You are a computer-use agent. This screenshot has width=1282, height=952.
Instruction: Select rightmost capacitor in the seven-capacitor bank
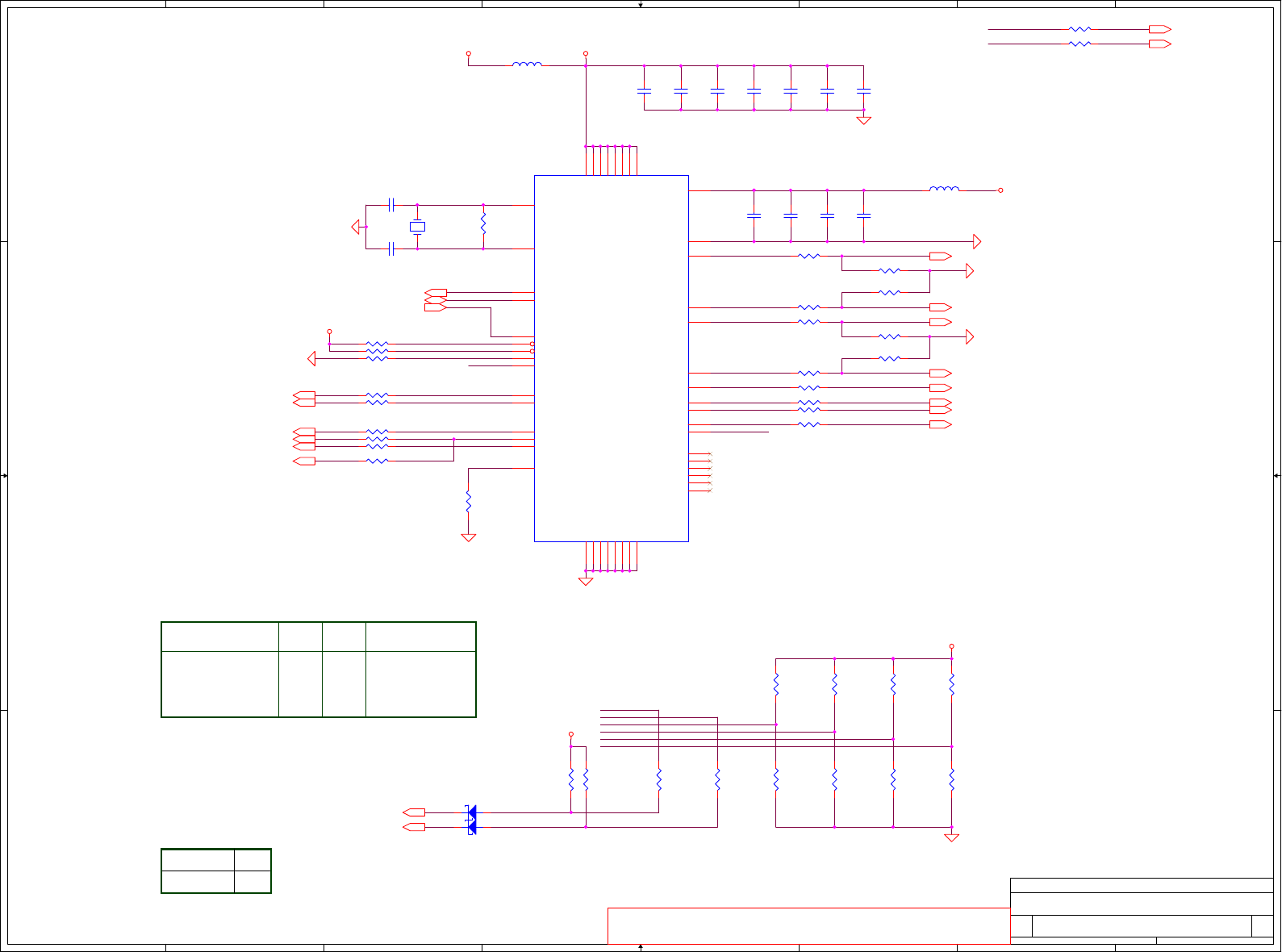pos(864,91)
